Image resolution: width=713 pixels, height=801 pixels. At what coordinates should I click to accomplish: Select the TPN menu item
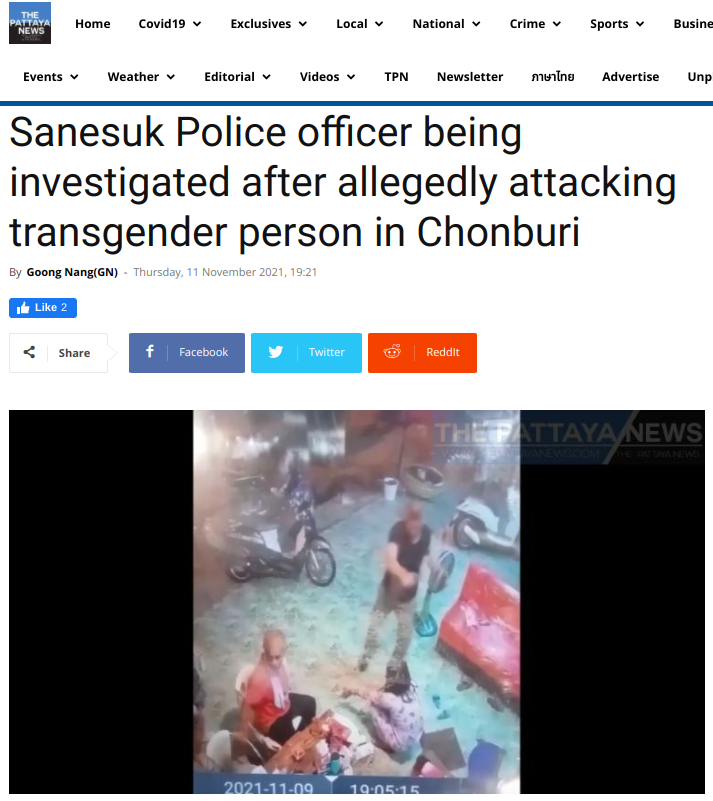(x=396, y=77)
